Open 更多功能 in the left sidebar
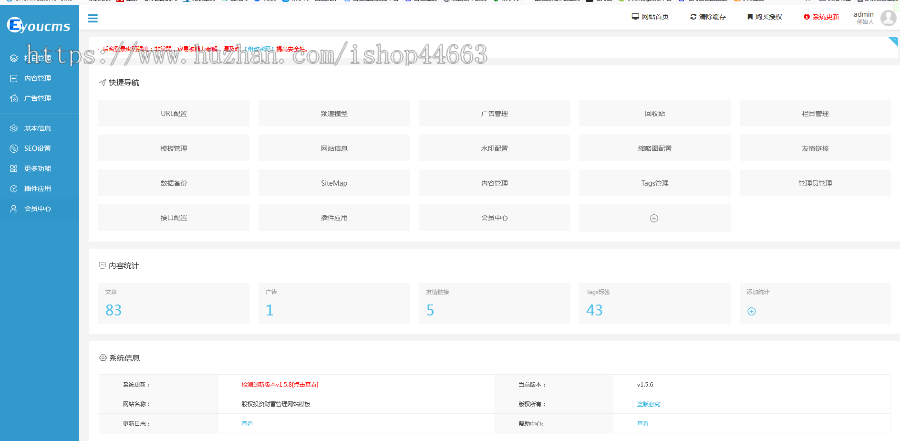 point(37,168)
